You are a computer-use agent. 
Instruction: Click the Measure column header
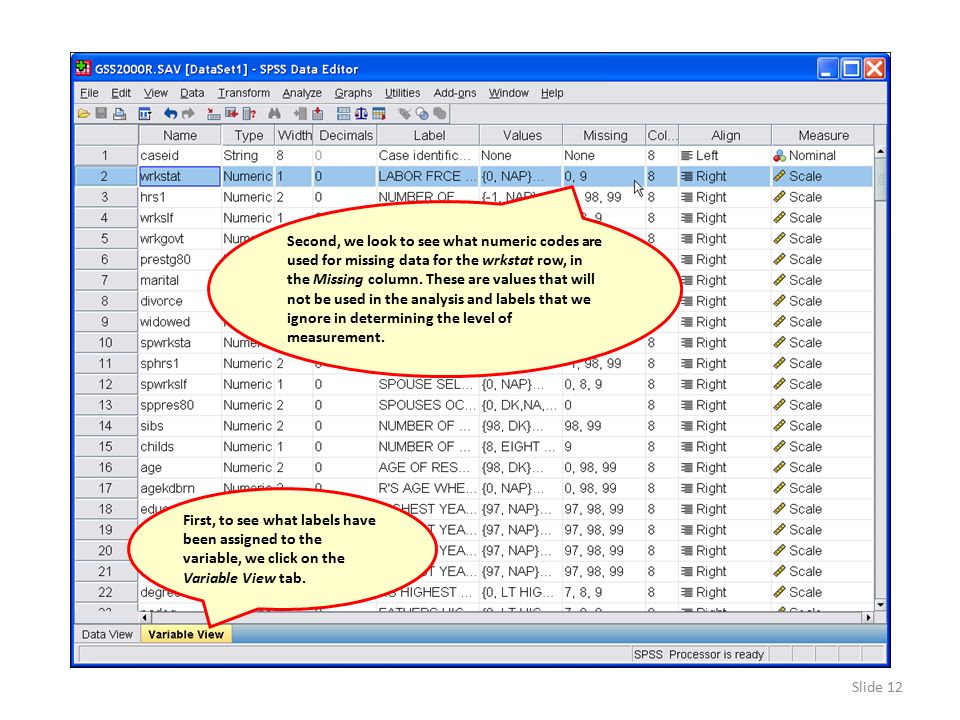pyautogui.click(x=823, y=135)
